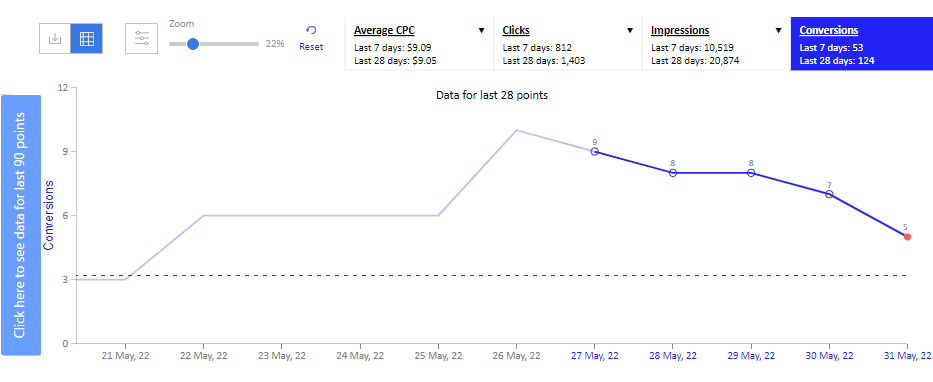Viewport: 933px width, 382px height.
Task: Select the Impressions metric tab
Action: point(716,43)
